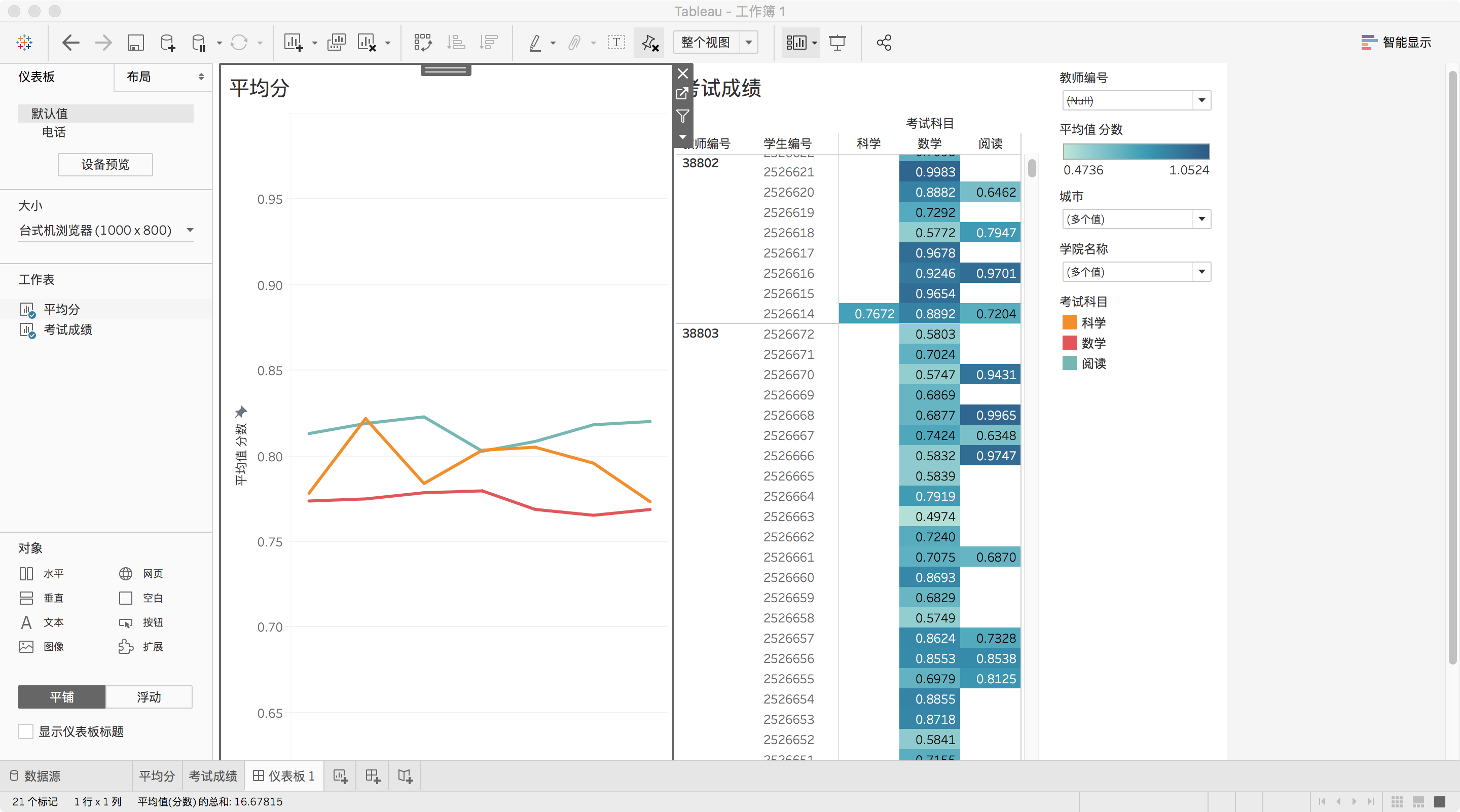This screenshot has width=1460, height=812.
Task: Click the 设备预览 button
Action: pyautogui.click(x=105, y=164)
